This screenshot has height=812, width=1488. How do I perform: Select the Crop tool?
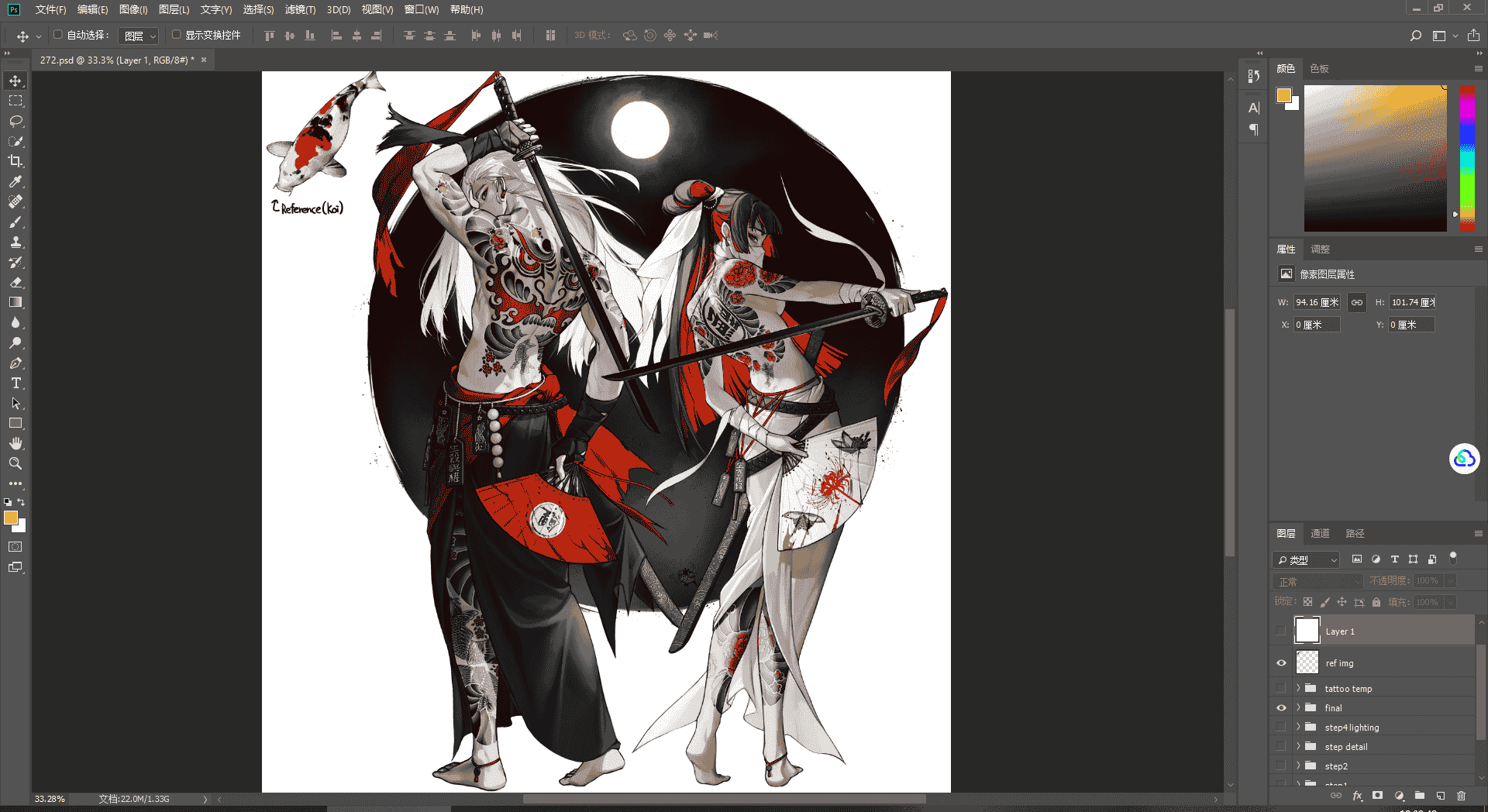pos(15,161)
